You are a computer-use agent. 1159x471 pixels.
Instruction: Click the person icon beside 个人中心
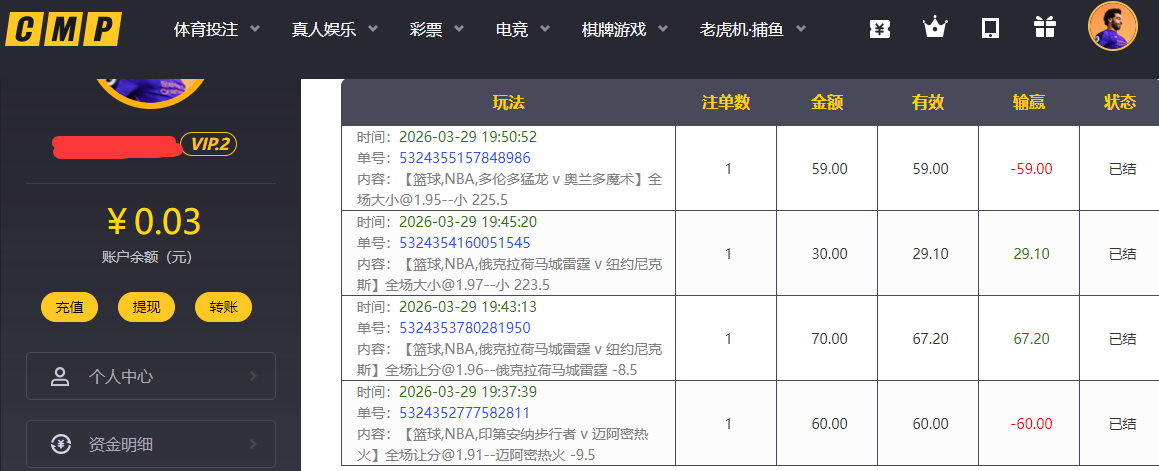coord(60,376)
